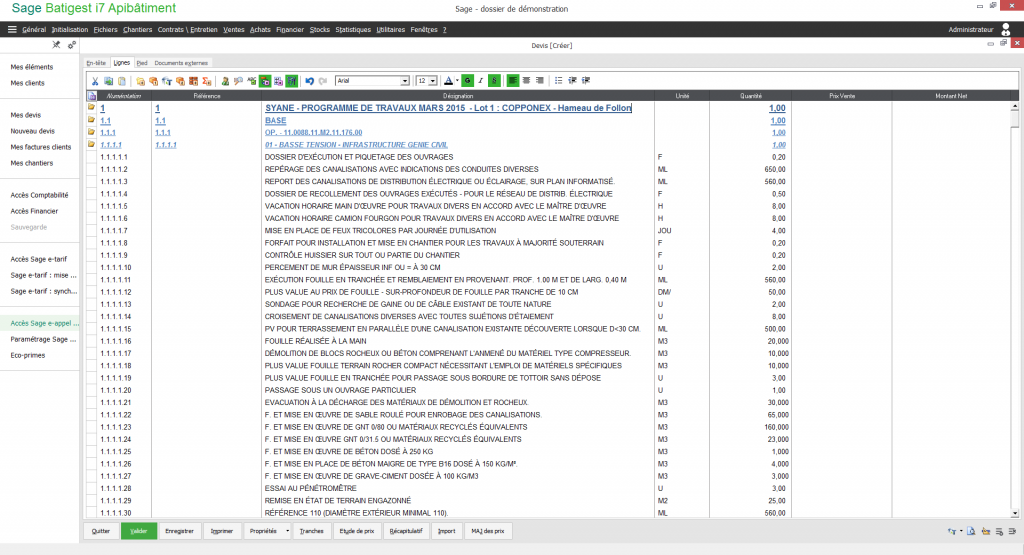Toggle the first green highlighted folder-tree toolbar button

coord(265,81)
